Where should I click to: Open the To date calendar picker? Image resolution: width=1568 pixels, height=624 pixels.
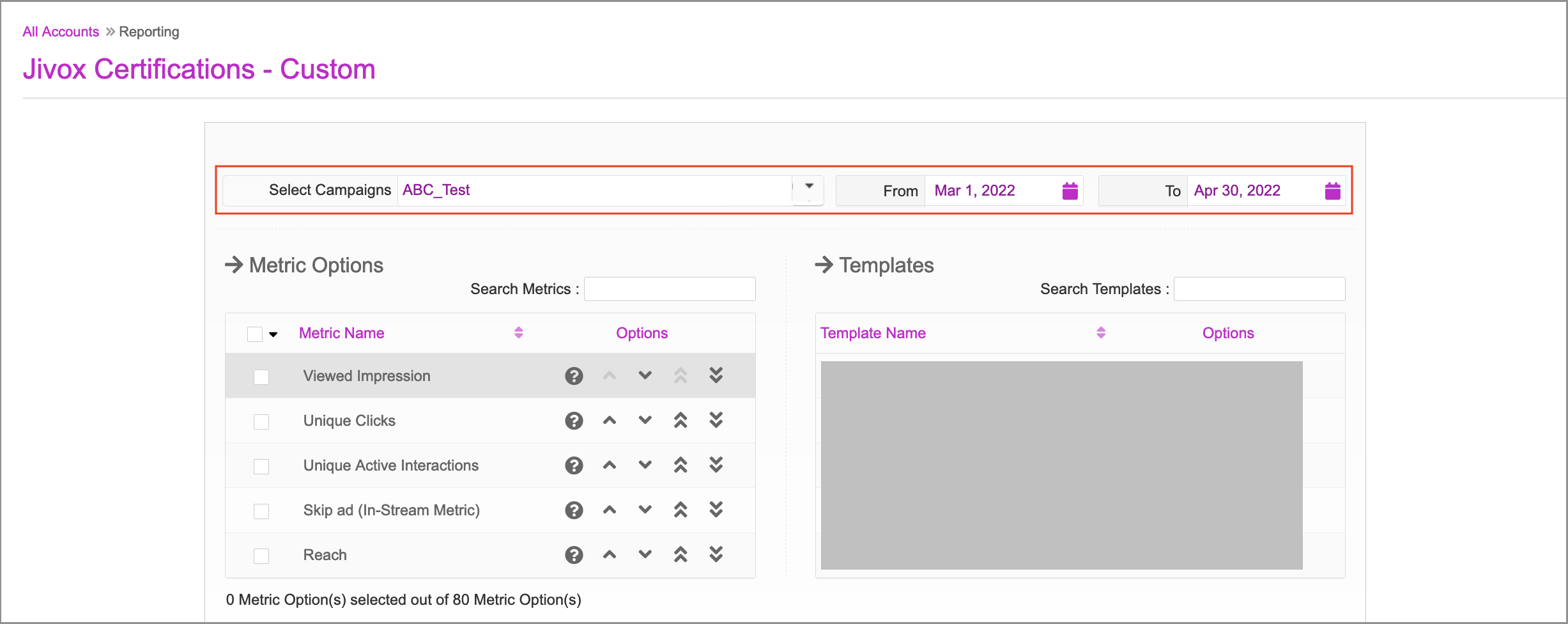coord(1332,191)
